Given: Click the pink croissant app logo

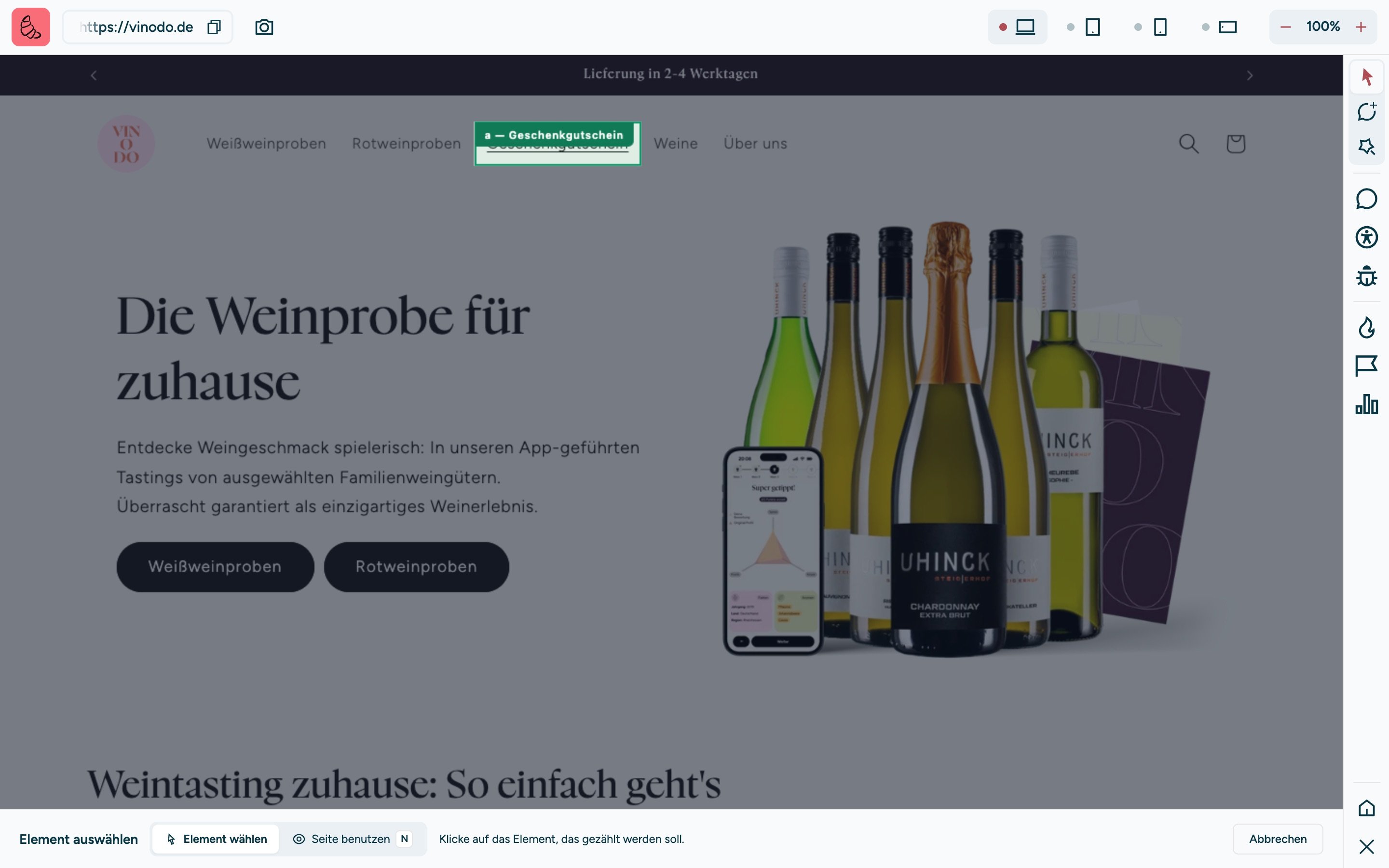Looking at the screenshot, I should pos(31,27).
